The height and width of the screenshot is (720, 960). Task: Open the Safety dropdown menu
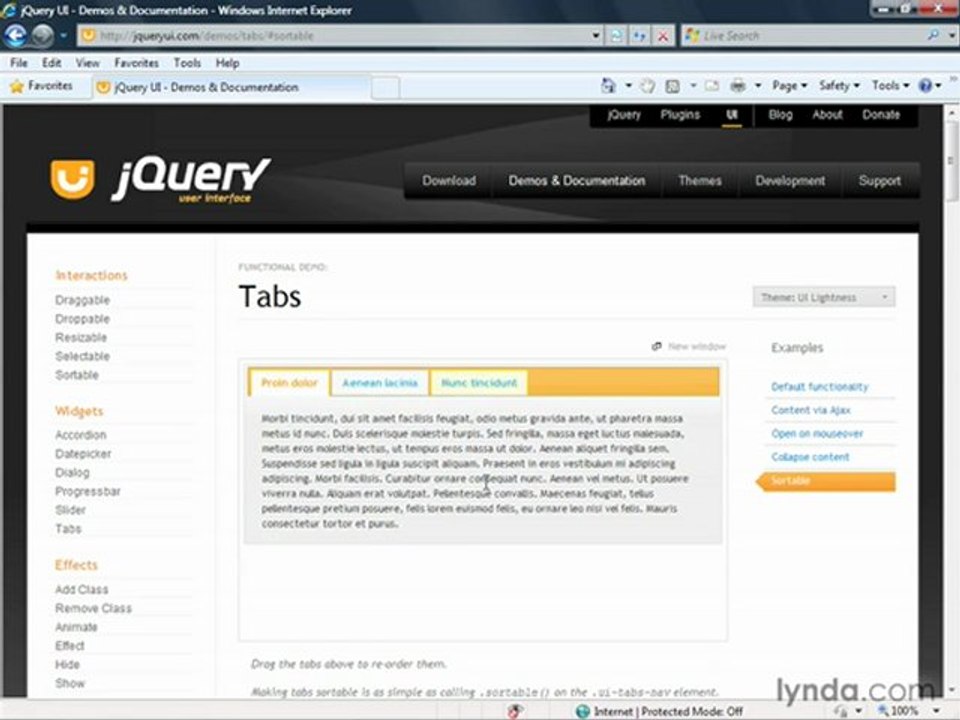tap(839, 86)
